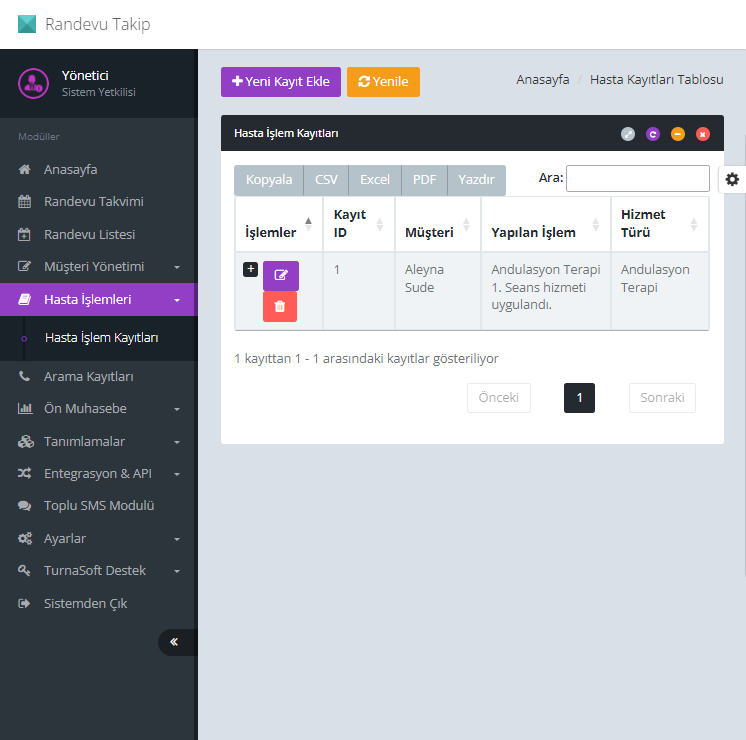Image resolution: width=746 pixels, height=740 pixels.
Task: Click the Ara search input field
Action: pyautogui.click(x=637, y=179)
